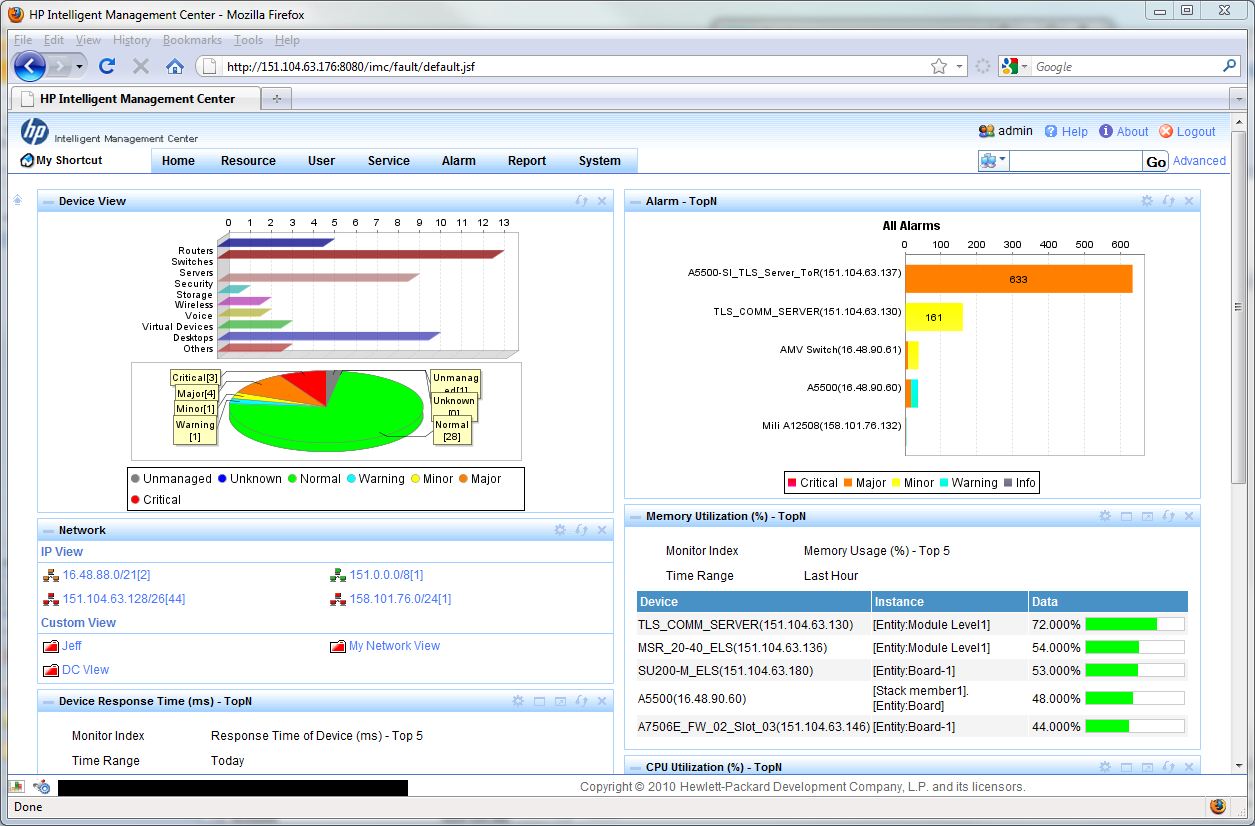1255x826 pixels.
Task: Bookmark page with star icon
Action: coord(938,66)
